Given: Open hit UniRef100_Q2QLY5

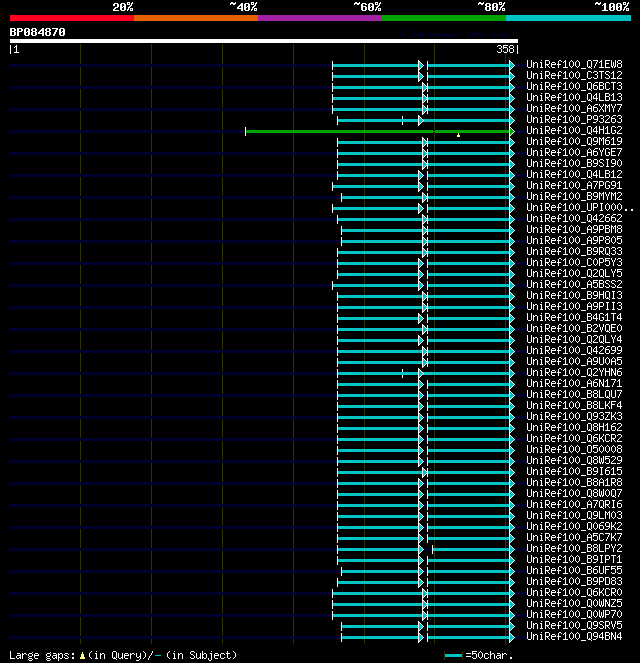Looking at the screenshot, I should 574,273.
